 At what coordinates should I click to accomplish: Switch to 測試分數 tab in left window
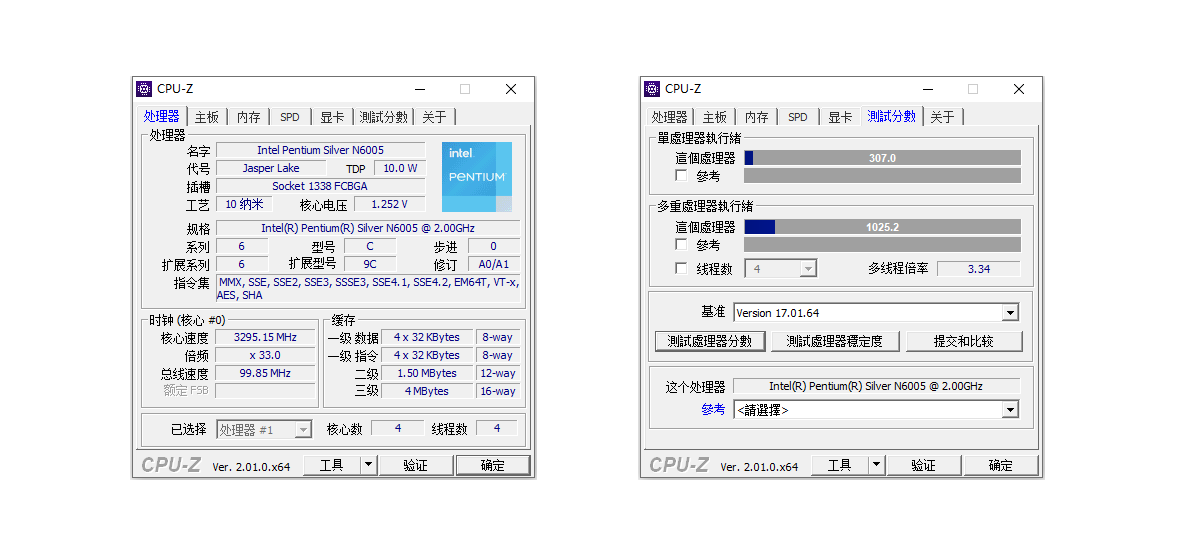383,117
